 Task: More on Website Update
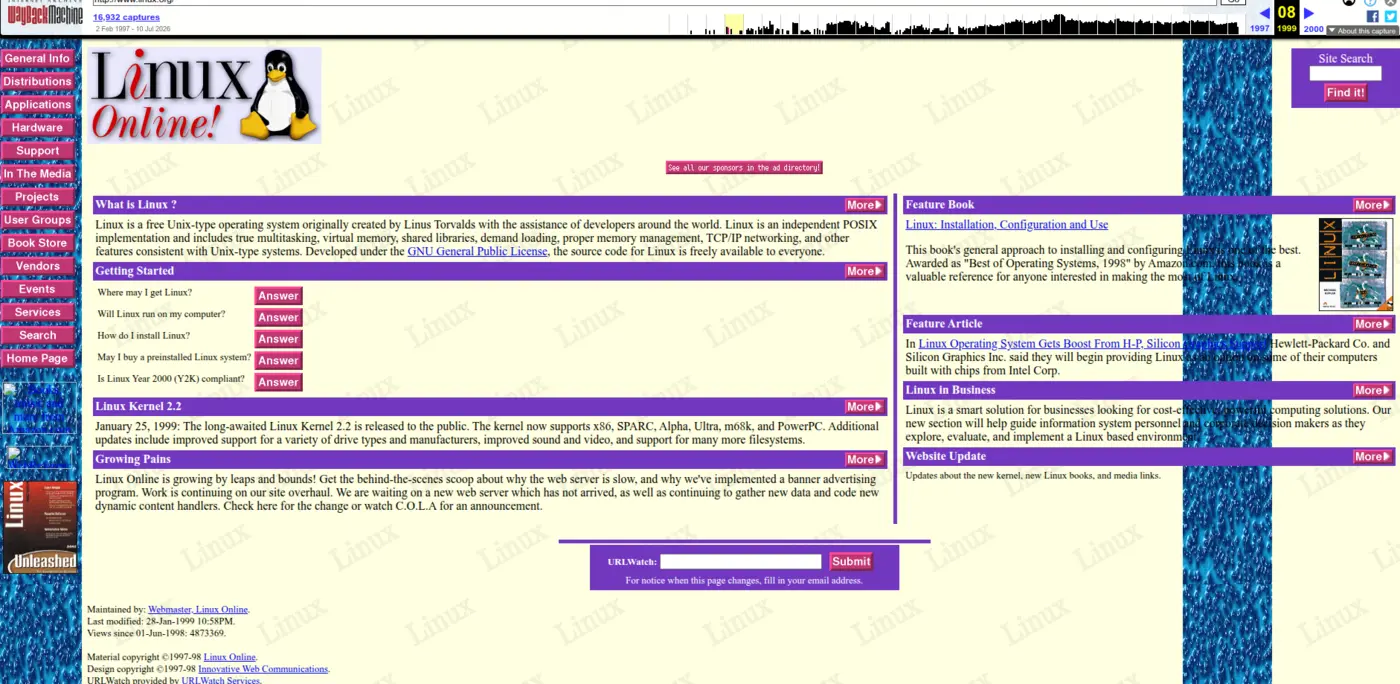1372,457
